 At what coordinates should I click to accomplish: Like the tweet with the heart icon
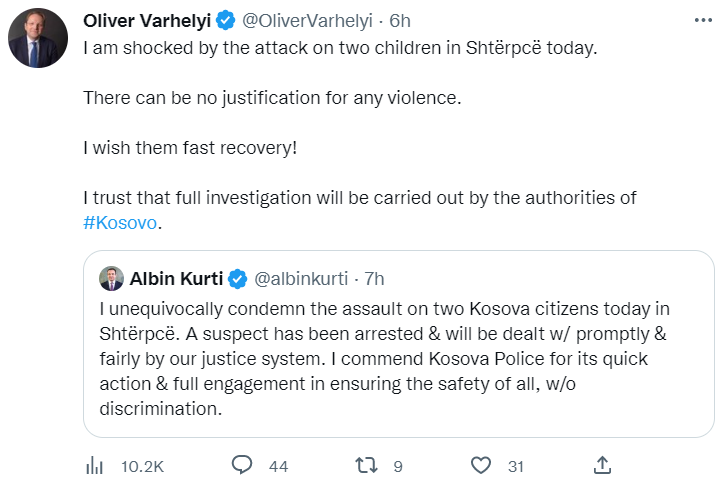tap(481, 465)
